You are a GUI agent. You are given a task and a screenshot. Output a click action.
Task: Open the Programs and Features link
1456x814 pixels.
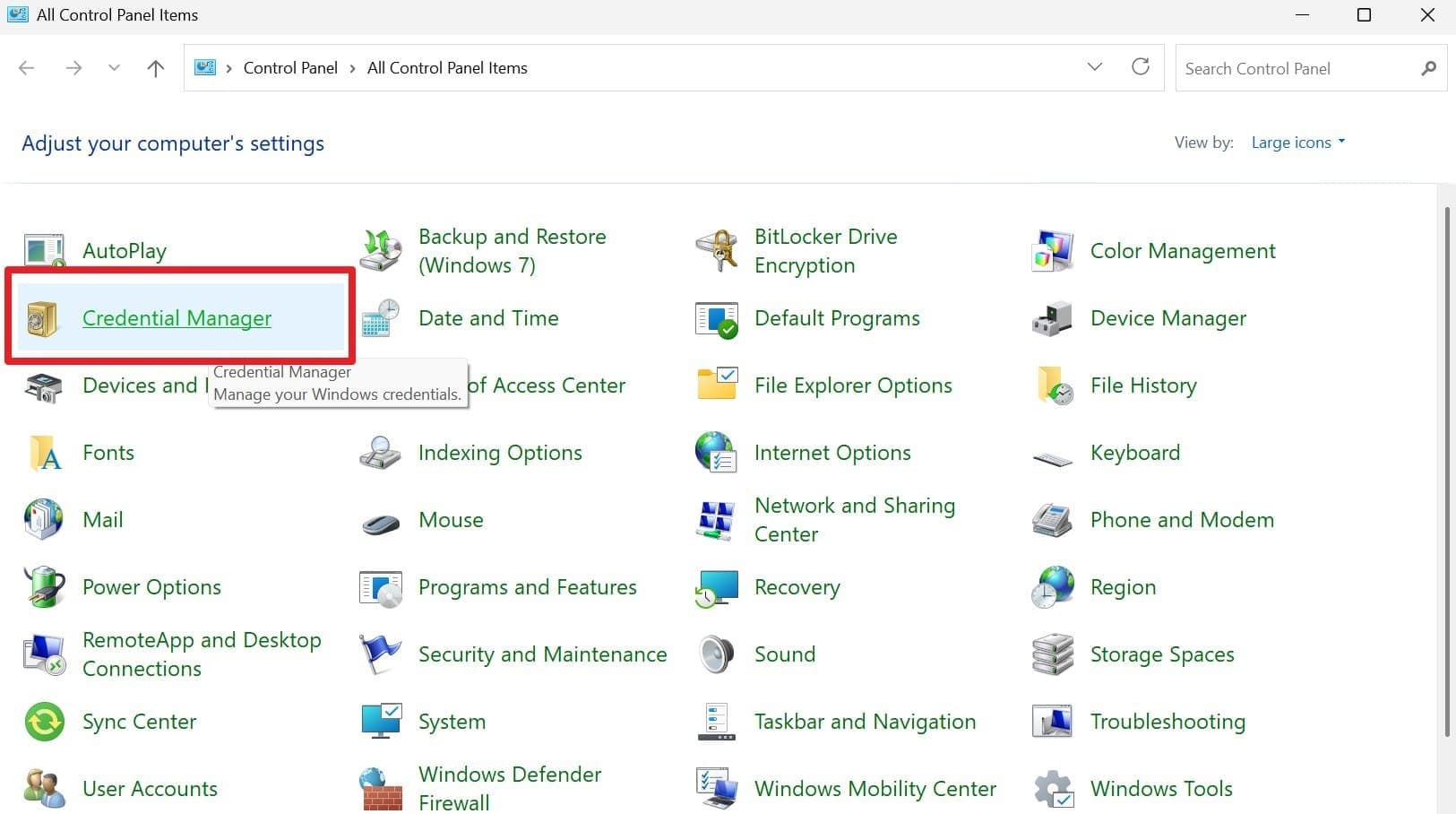point(528,587)
